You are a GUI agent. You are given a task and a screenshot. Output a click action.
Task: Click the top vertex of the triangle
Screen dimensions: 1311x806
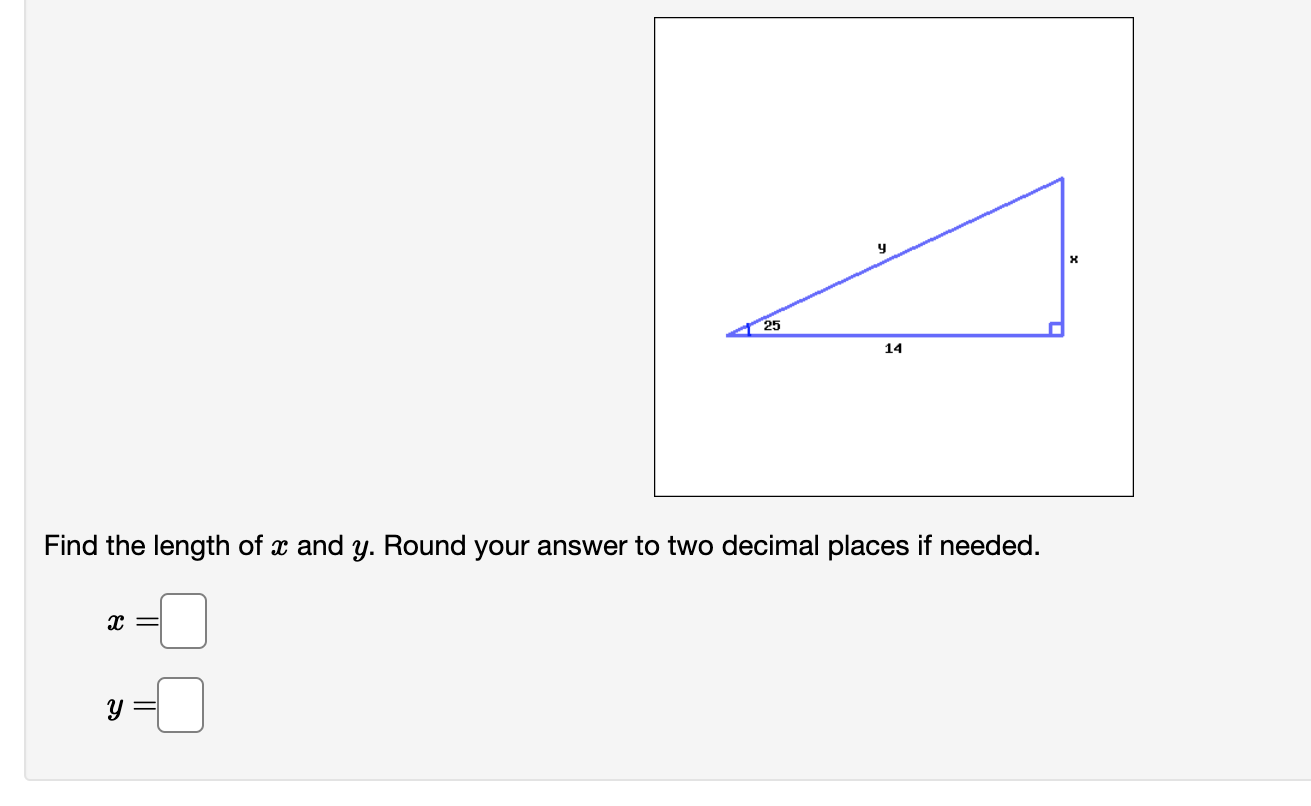(x=1062, y=178)
